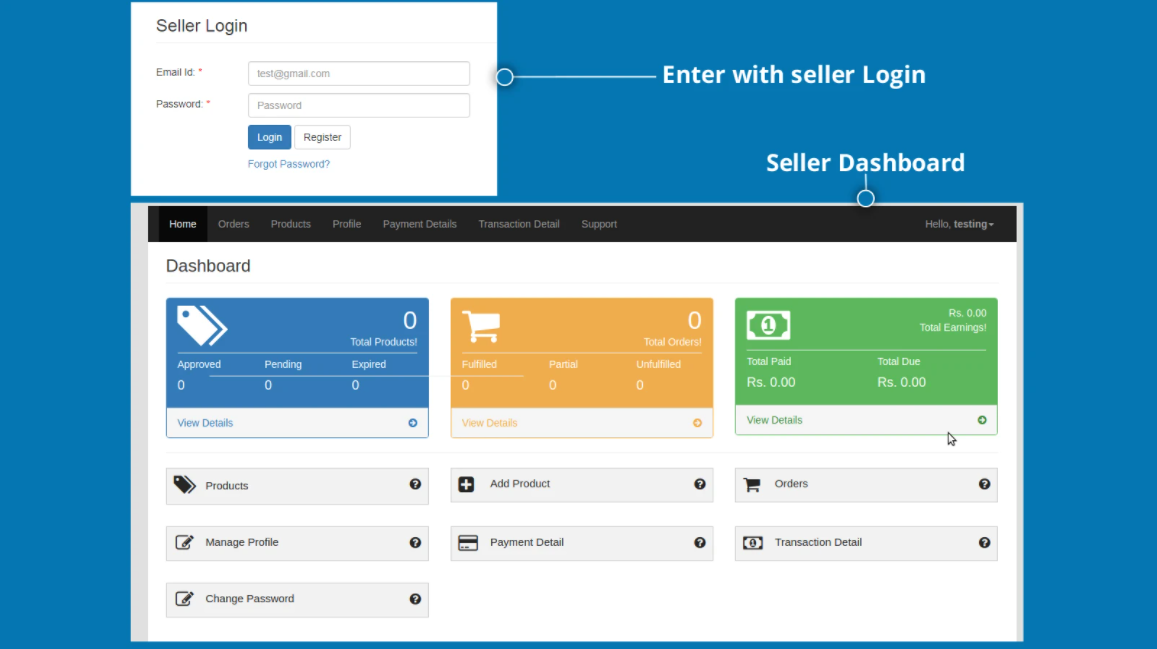
Task: Click the Total Paid label
Action: (769, 361)
